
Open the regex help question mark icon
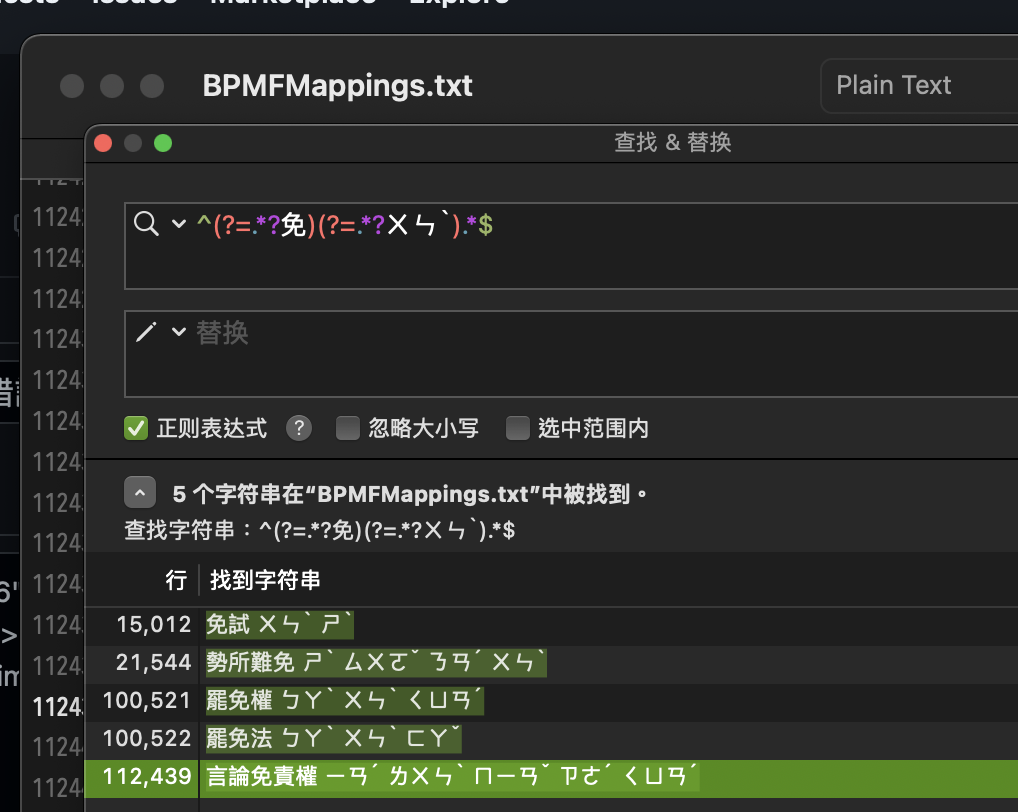tap(298, 428)
